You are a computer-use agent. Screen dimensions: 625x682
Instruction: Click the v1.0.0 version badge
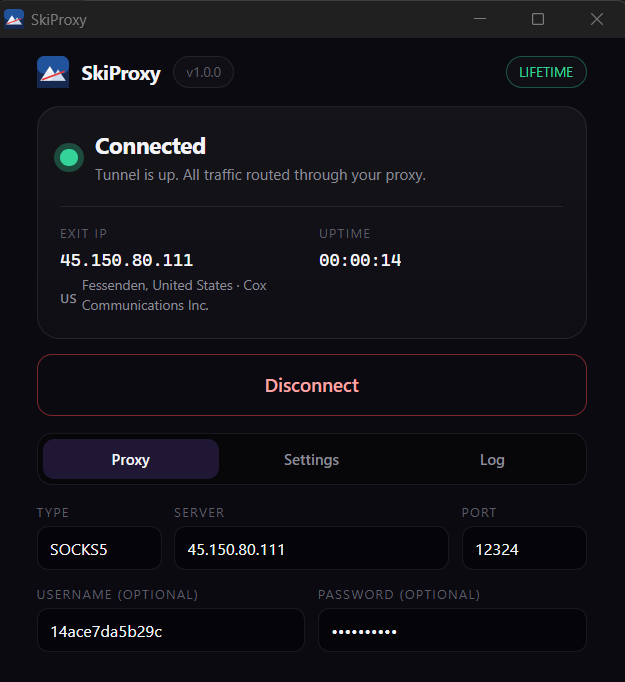coord(204,72)
